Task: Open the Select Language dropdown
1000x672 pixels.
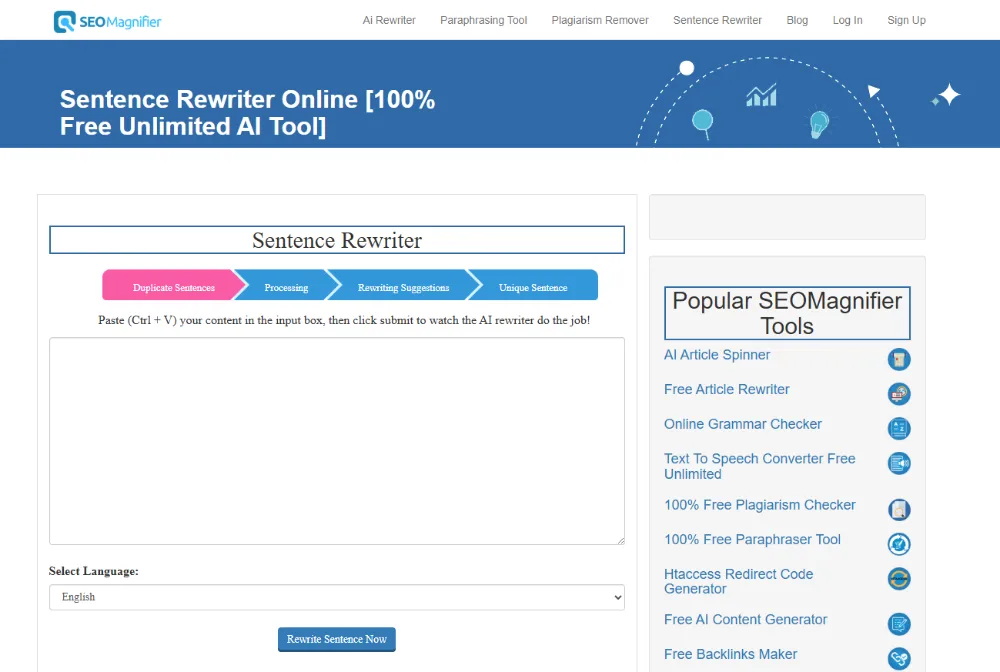Action: click(337, 597)
